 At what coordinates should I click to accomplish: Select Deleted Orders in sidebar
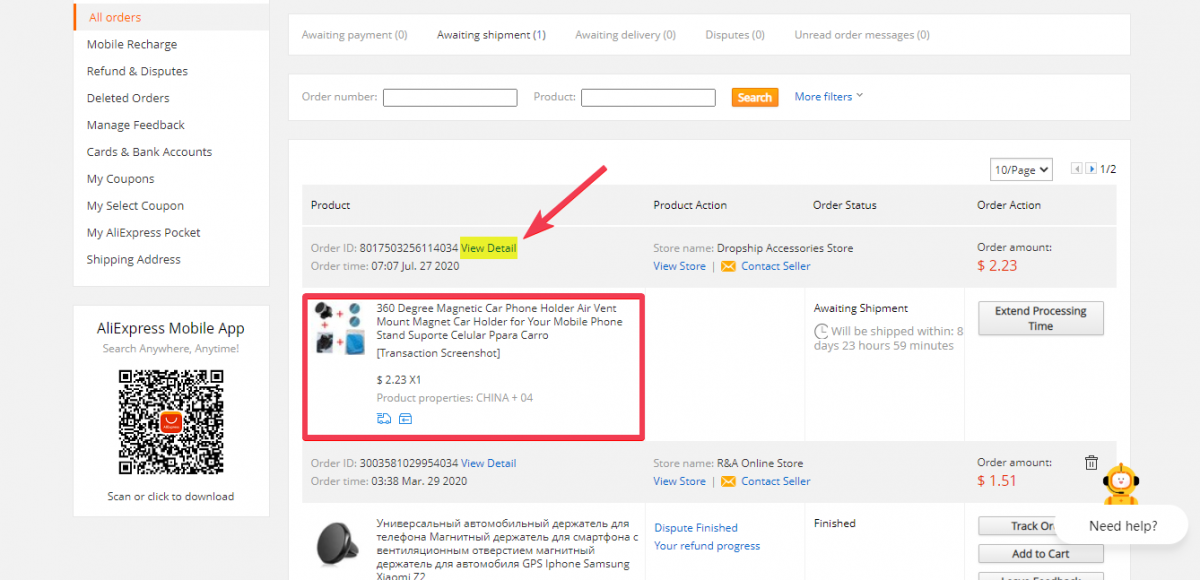(x=128, y=98)
